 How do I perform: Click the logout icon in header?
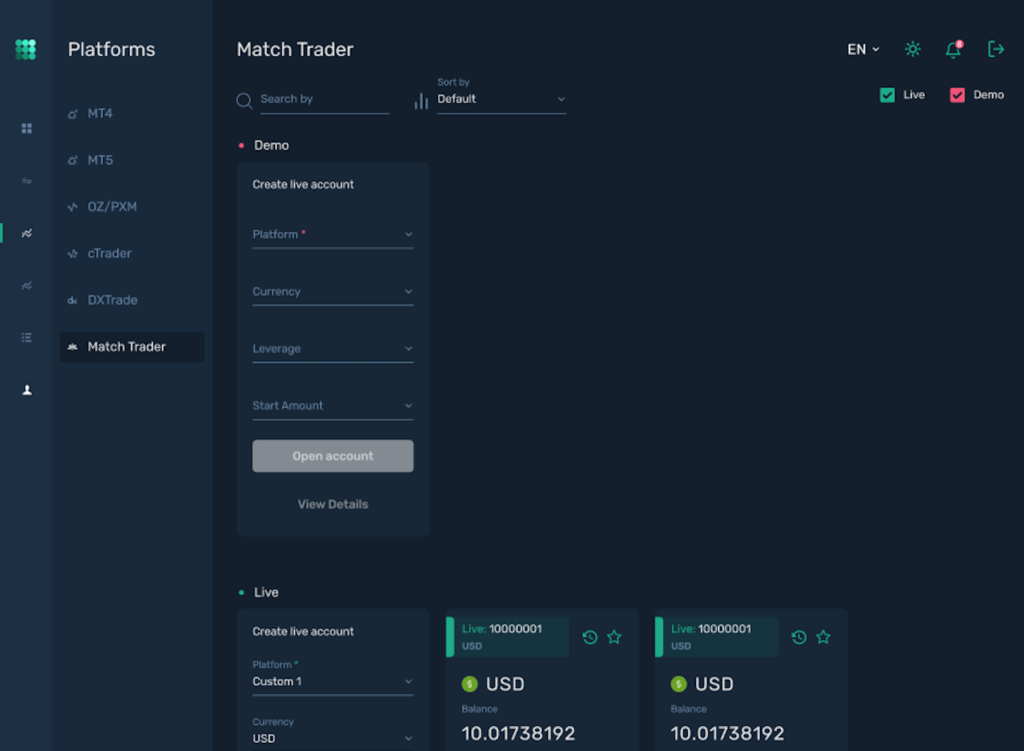[x=995, y=49]
